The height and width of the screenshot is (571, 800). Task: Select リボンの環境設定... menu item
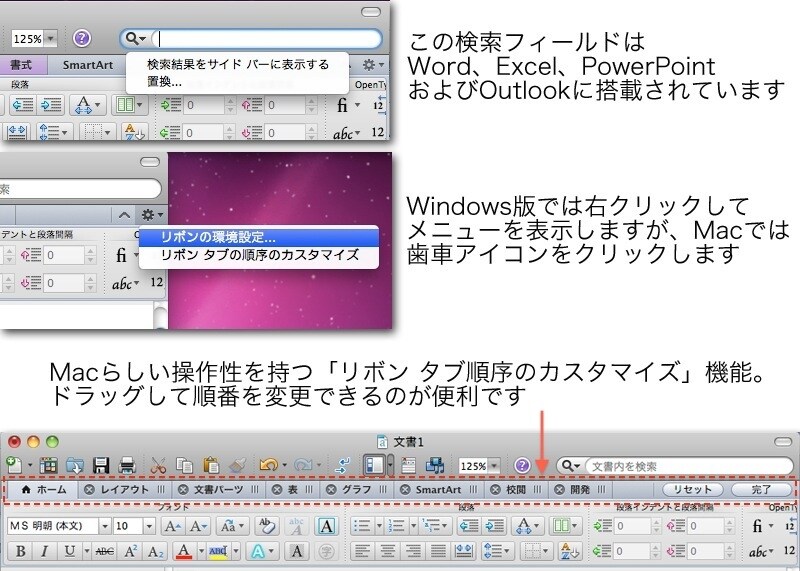coord(208,237)
